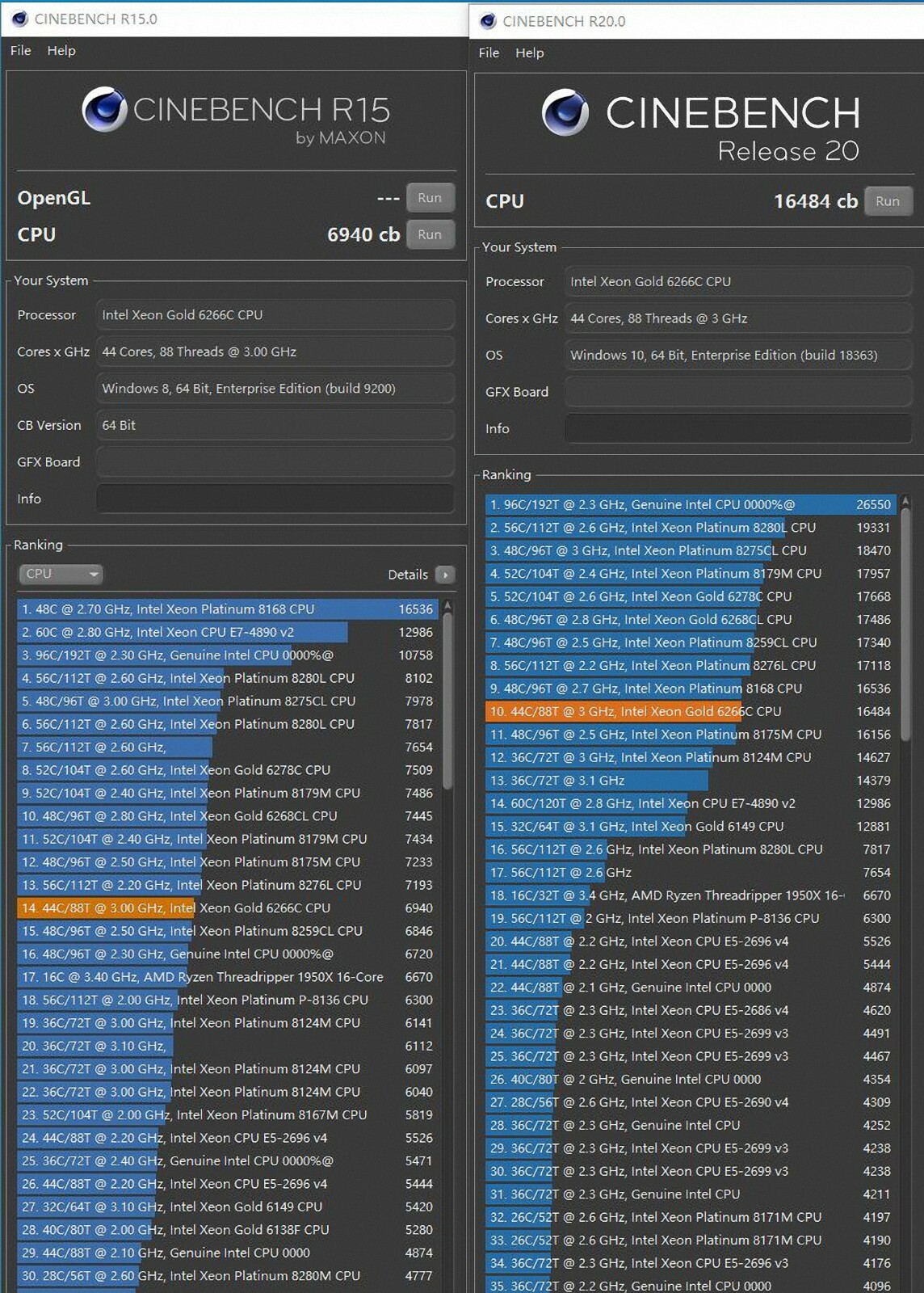Select R15 rank 8 Xeon Gold 6278C row
Viewport: 924px width, 1293px height.
pos(228,770)
